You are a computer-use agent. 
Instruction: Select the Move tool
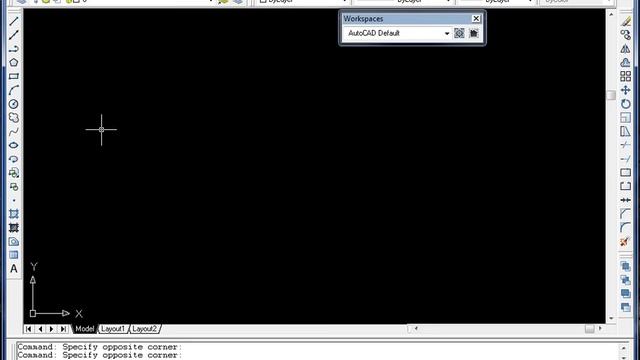[625, 90]
